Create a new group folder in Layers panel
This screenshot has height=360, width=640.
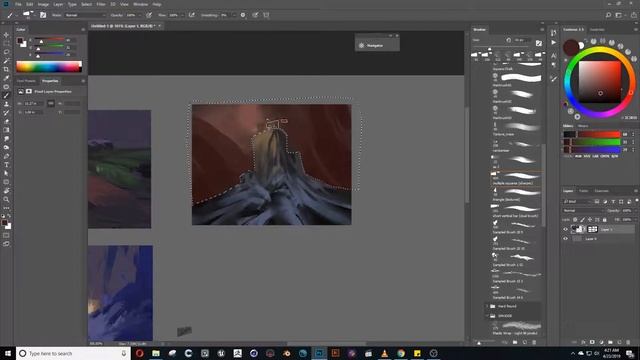pos(610,342)
